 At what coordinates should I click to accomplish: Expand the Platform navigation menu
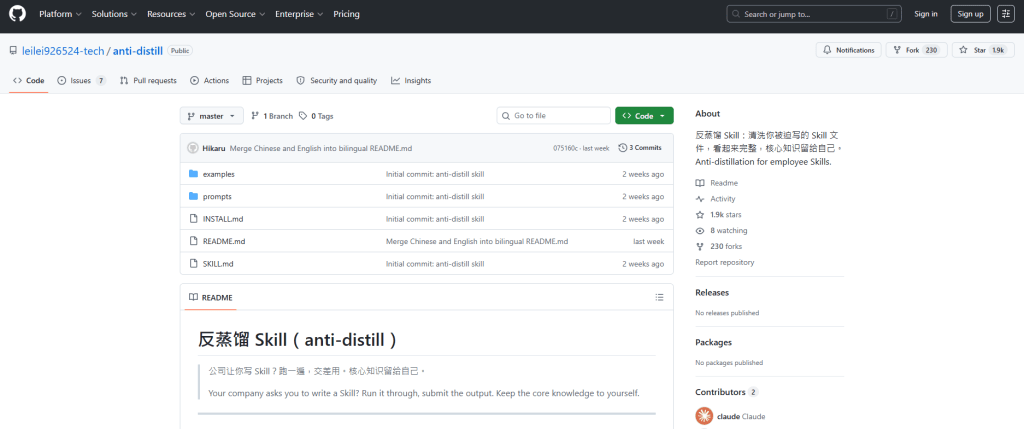tap(59, 14)
